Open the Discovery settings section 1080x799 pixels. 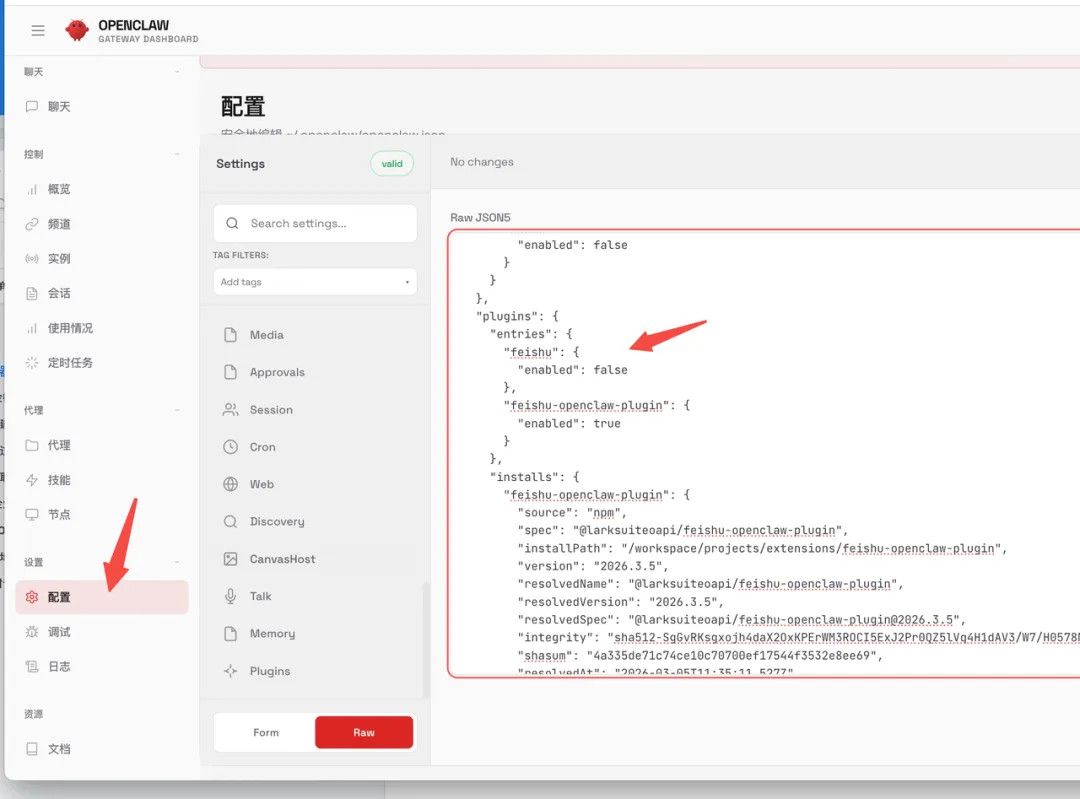pyautogui.click(x=315, y=521)
